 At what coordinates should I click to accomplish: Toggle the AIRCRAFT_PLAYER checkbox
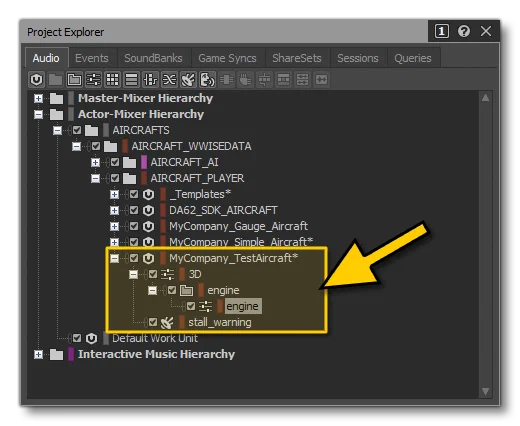pyautogui.click(x=115, y=178)
